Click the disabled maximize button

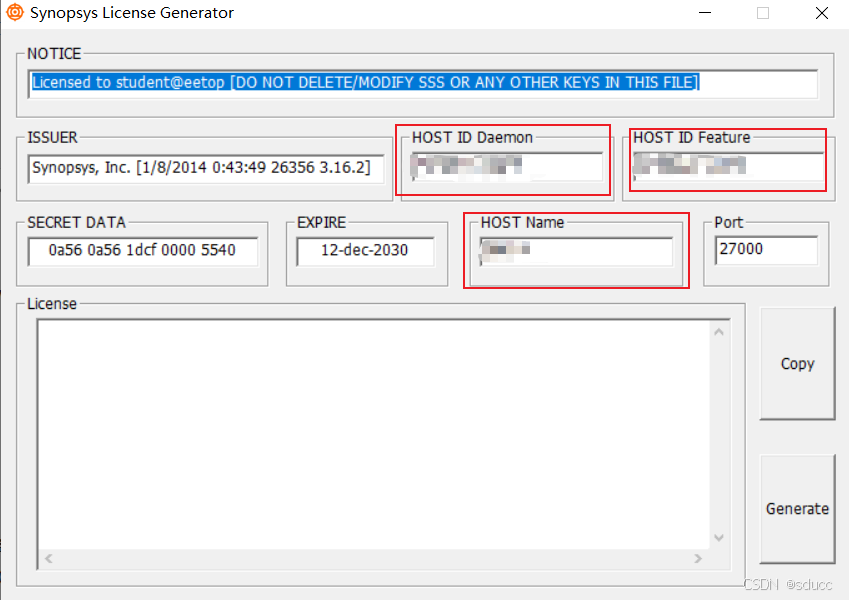pos(763,13)
